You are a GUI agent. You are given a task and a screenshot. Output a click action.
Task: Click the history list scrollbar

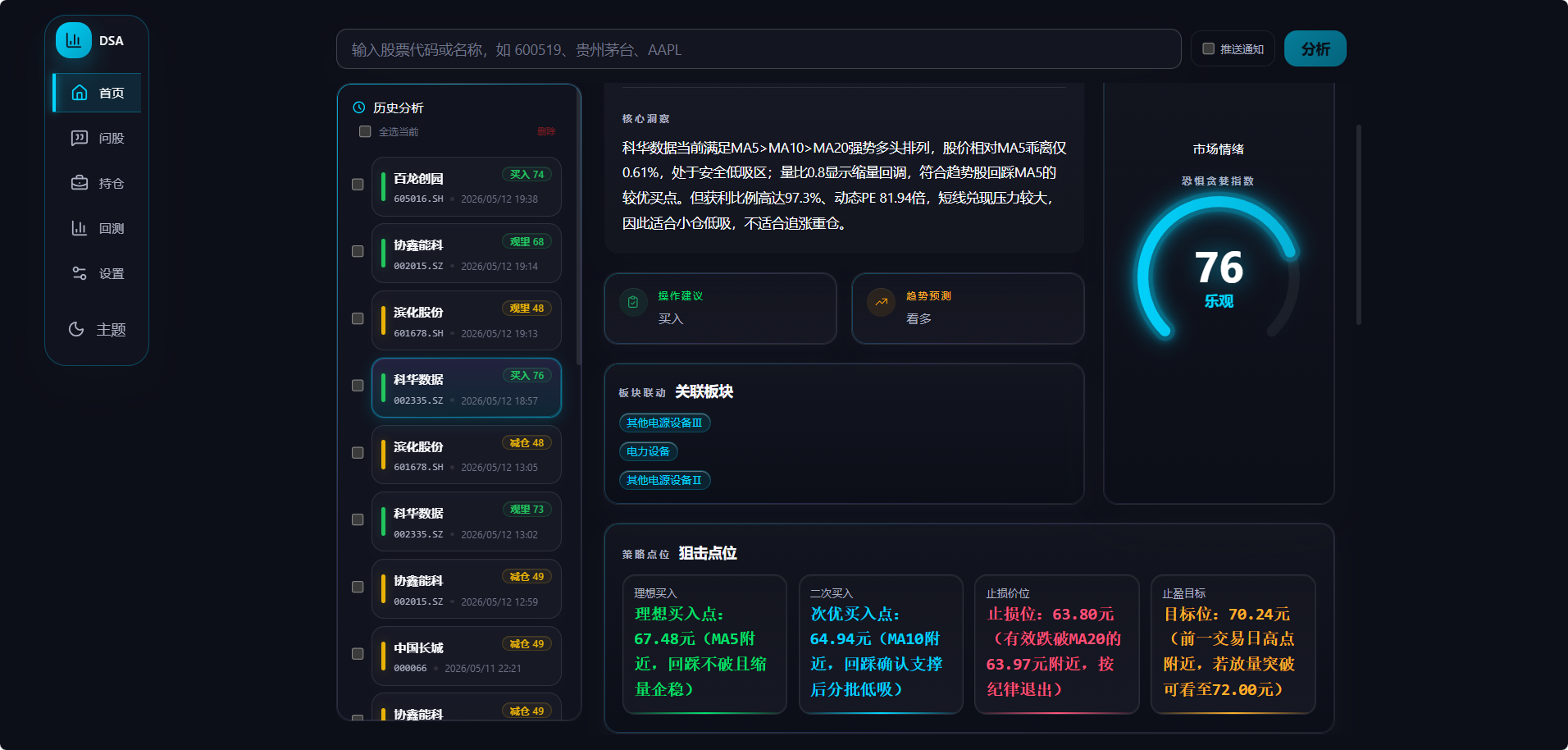pos(579,226)
